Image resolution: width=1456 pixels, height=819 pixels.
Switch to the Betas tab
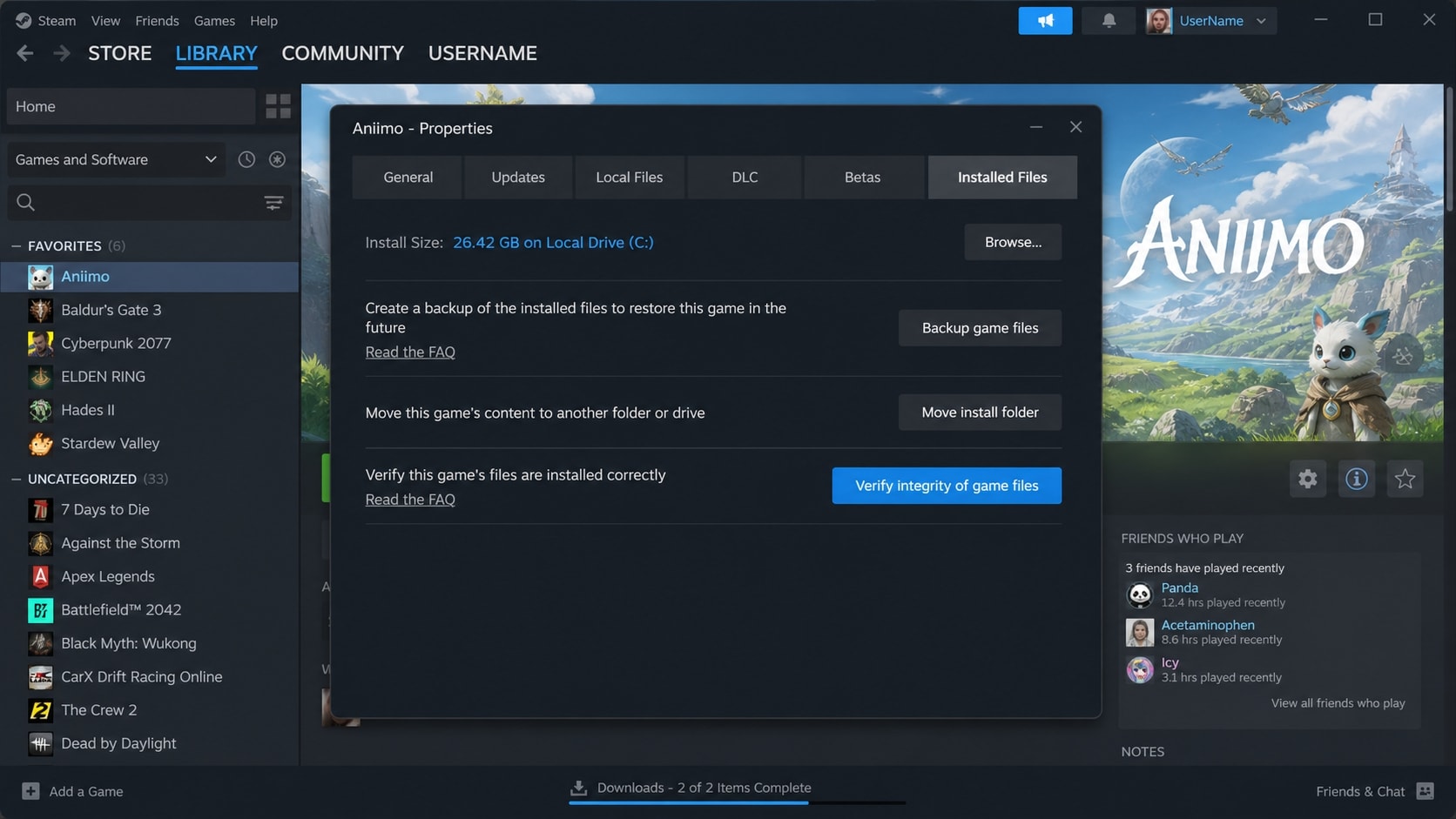pos(862,178)
